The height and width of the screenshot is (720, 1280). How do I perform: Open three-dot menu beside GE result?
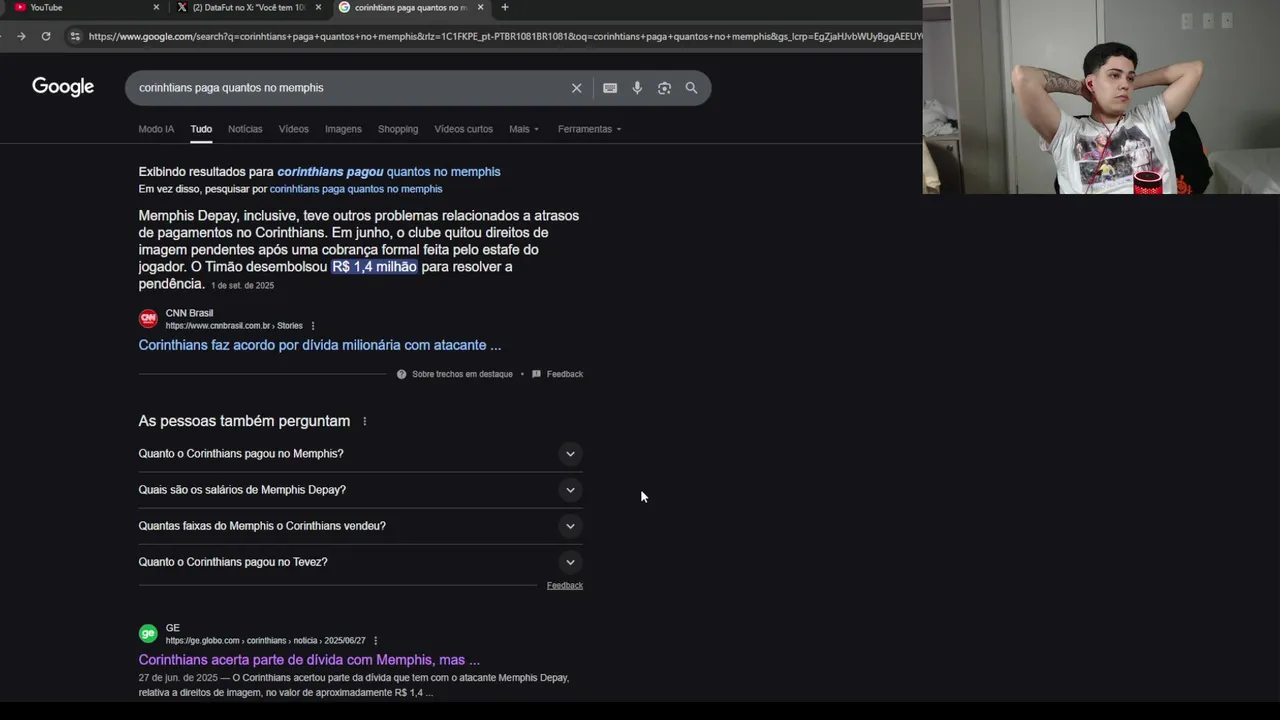(x=376, y=641)
